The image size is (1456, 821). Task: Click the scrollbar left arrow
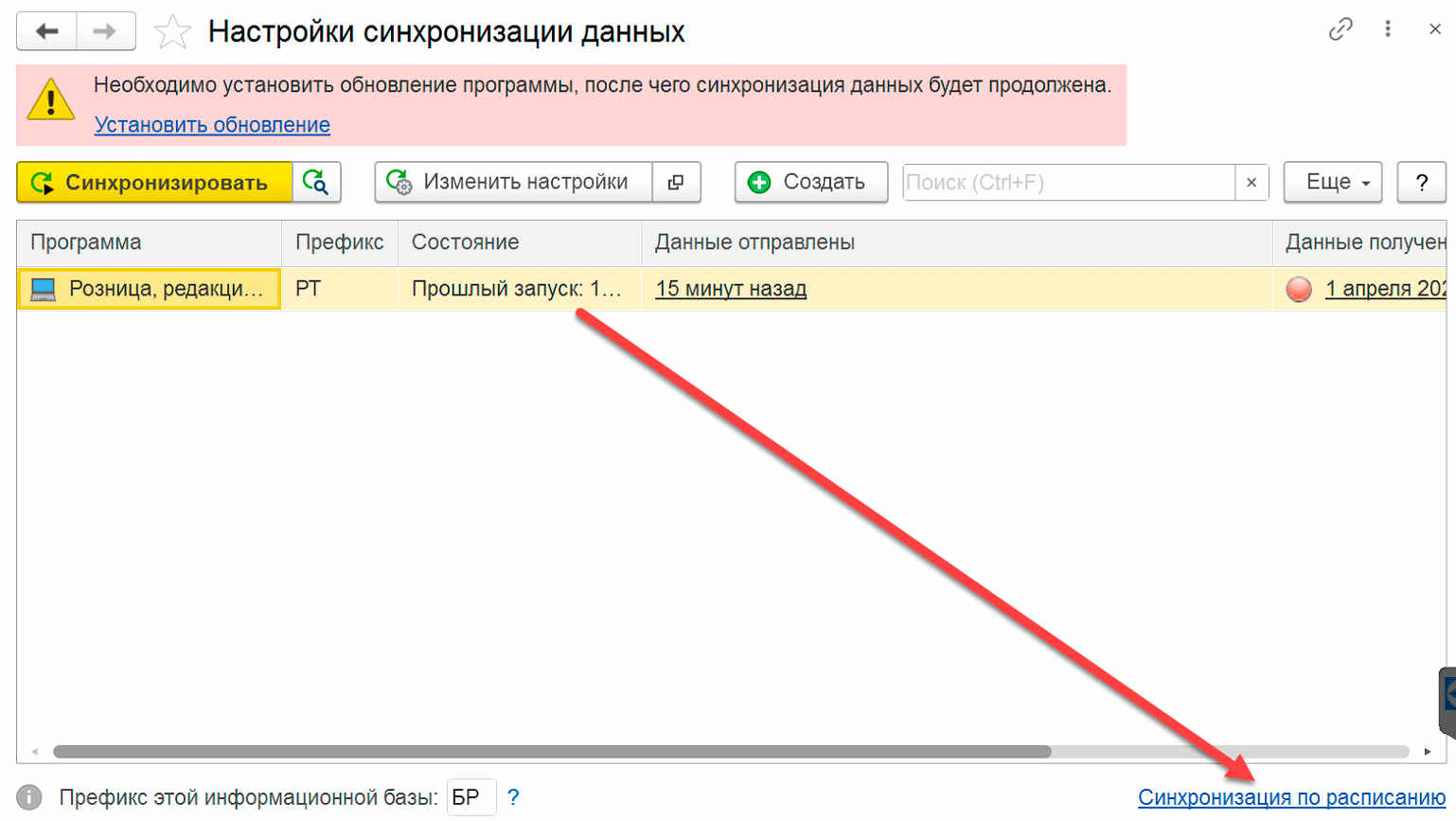click(x=34, y=752)
